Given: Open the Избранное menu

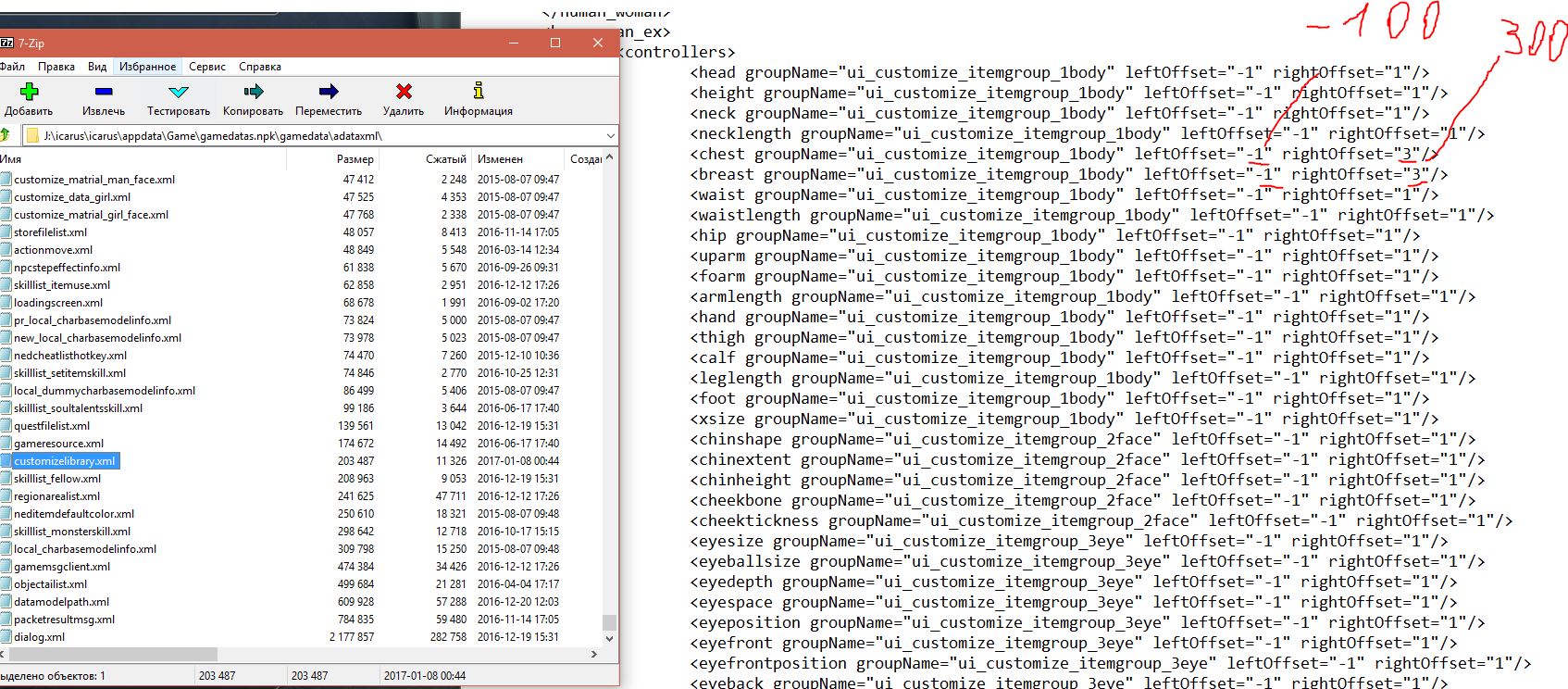Looking at the screenshot, I should (x=147, y=67).
